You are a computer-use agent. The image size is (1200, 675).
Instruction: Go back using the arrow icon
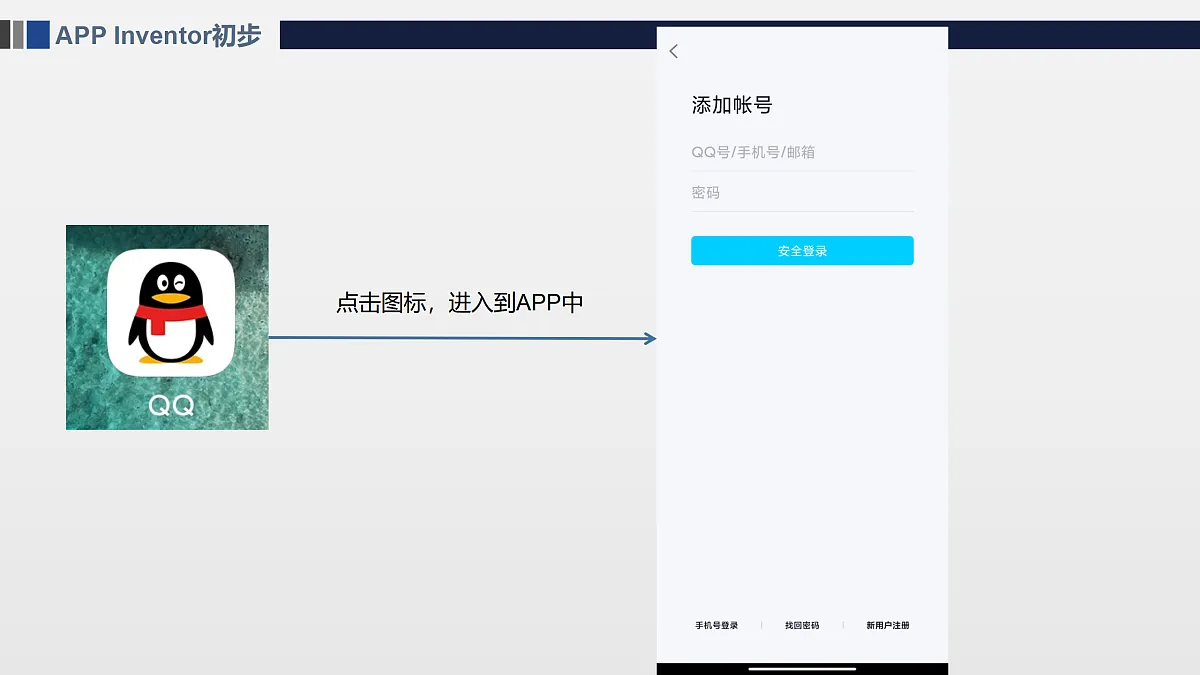point(674,51)
